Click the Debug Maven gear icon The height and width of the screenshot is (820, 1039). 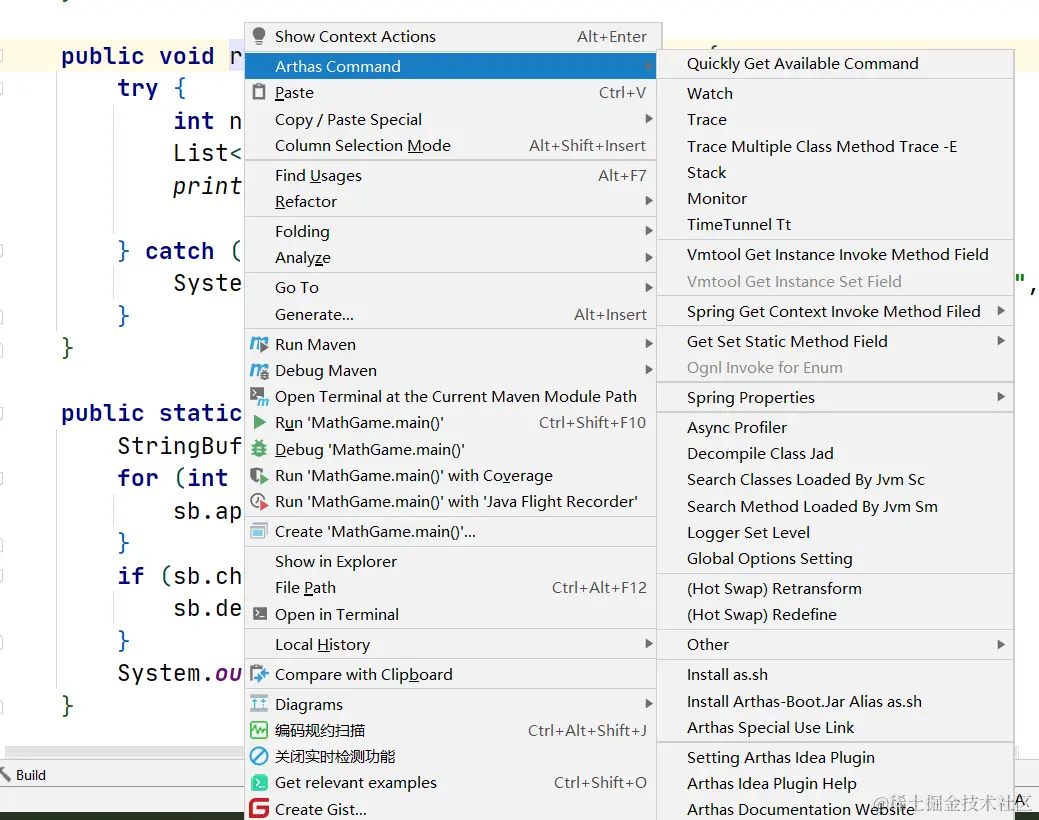[x=259, y=371]
